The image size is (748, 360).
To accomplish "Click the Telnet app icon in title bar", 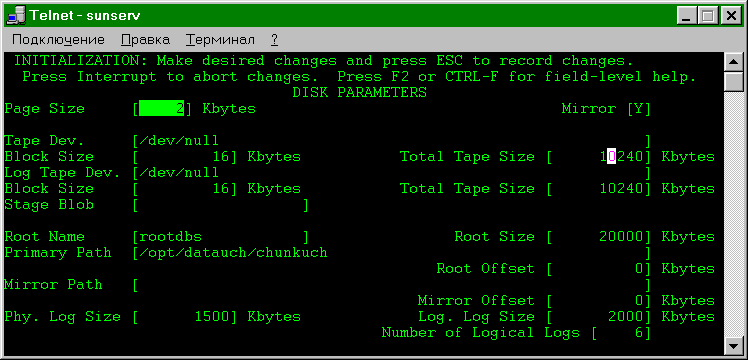I will [17, 16].
